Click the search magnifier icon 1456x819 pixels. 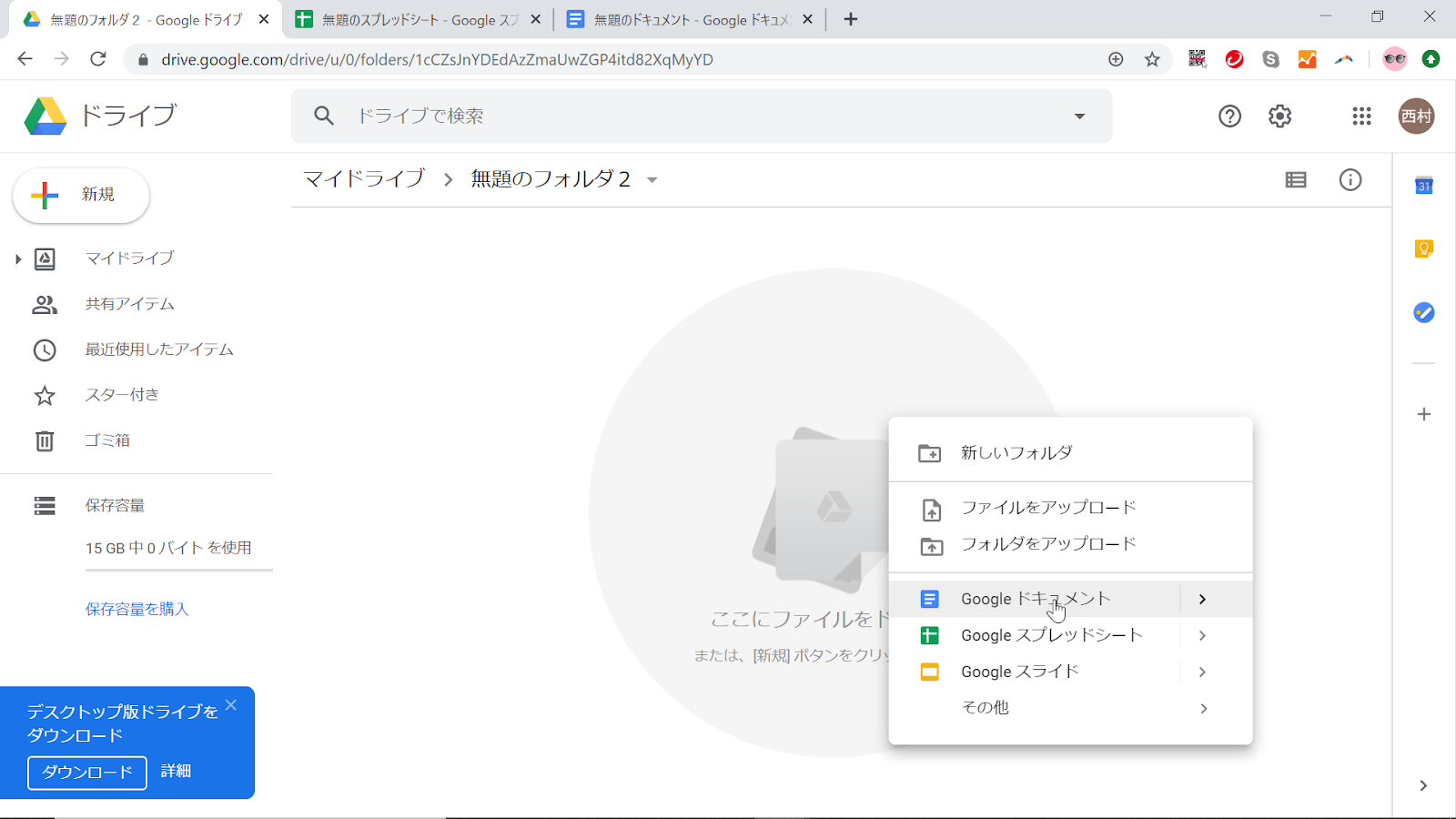point(324,116)
